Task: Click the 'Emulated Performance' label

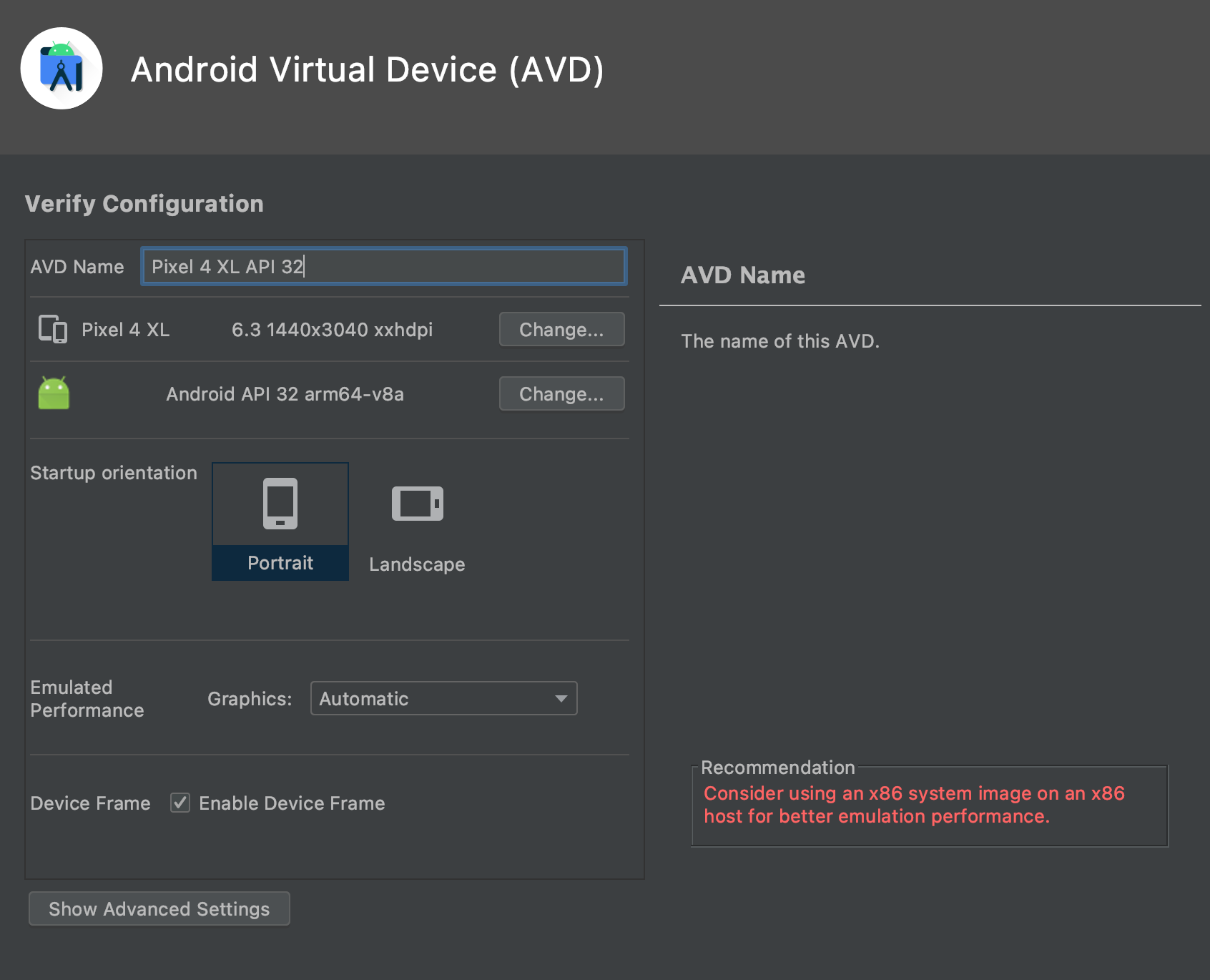Action: [x=87, y=699]
